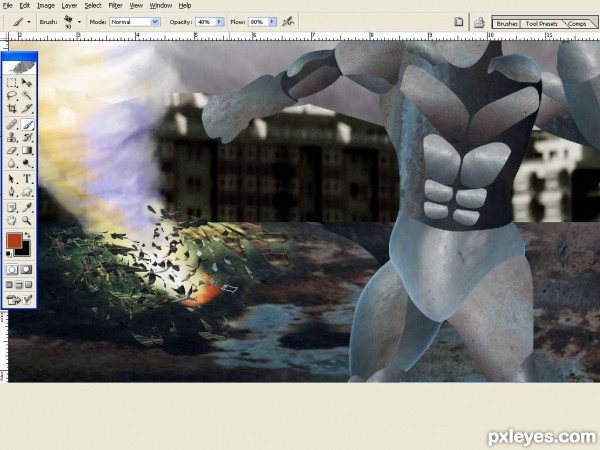Select the Type tool

(x=26, y=179)
